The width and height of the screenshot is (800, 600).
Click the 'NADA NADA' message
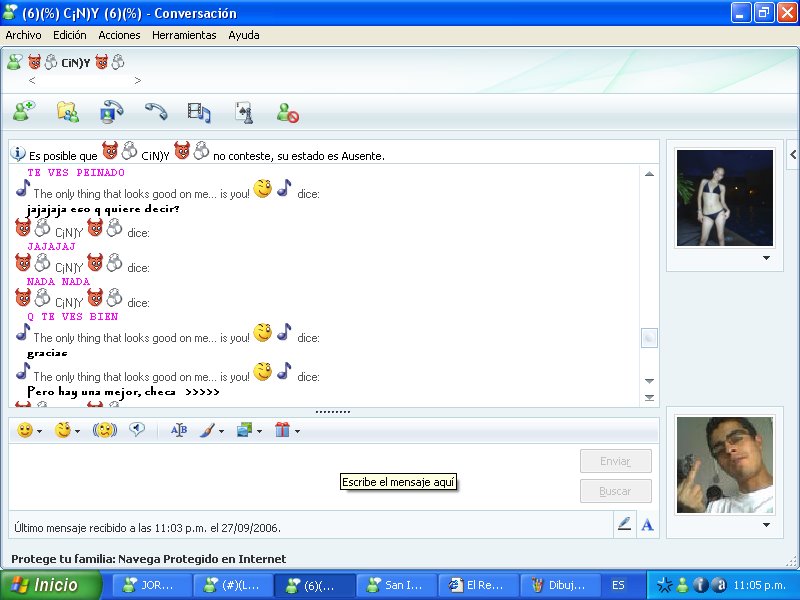[x=58, y=282]
